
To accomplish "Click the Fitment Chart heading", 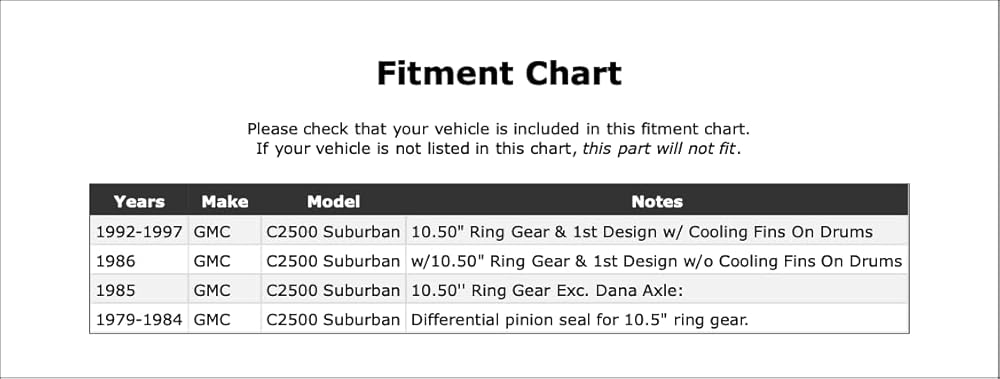I will click(499, 73).
